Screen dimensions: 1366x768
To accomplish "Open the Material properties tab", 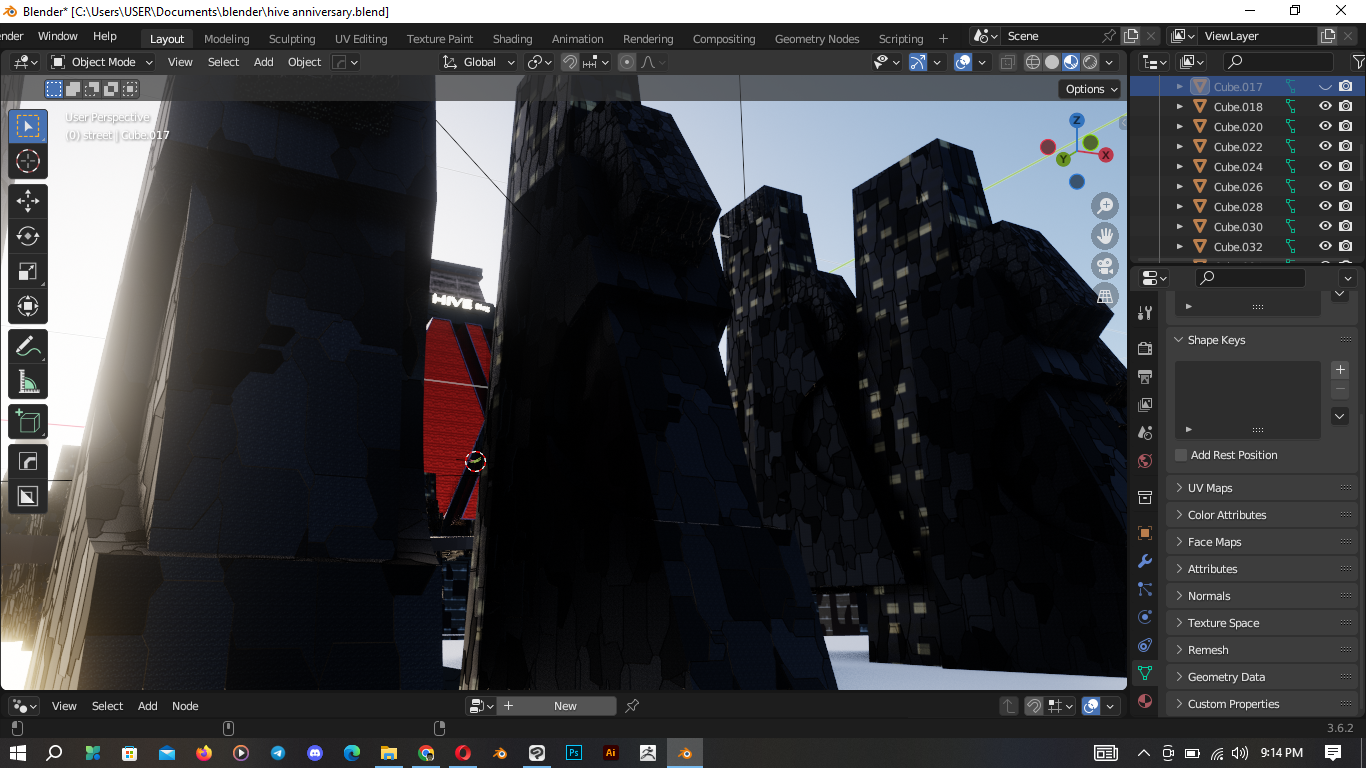I will coord(1146,701).
